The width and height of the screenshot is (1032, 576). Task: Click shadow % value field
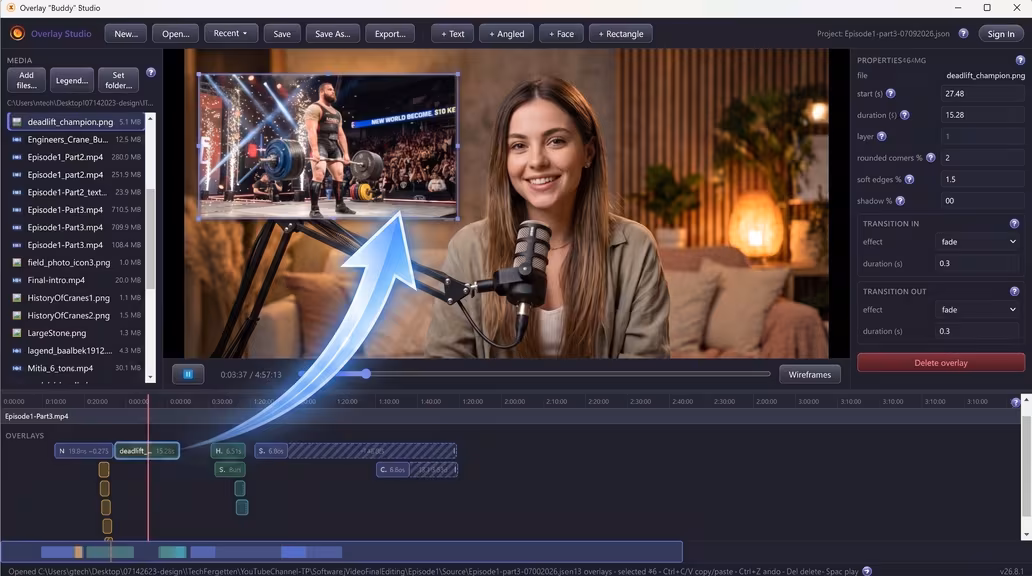tap(981, 201)
